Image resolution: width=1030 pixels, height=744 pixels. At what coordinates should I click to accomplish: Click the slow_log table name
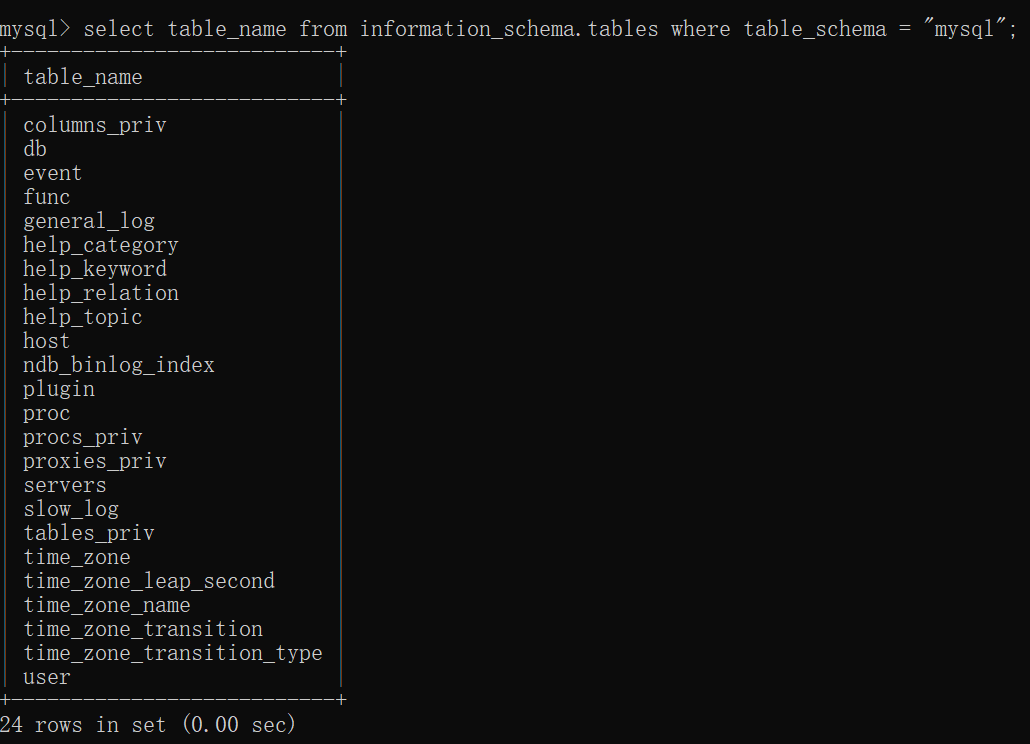(71, 509)
